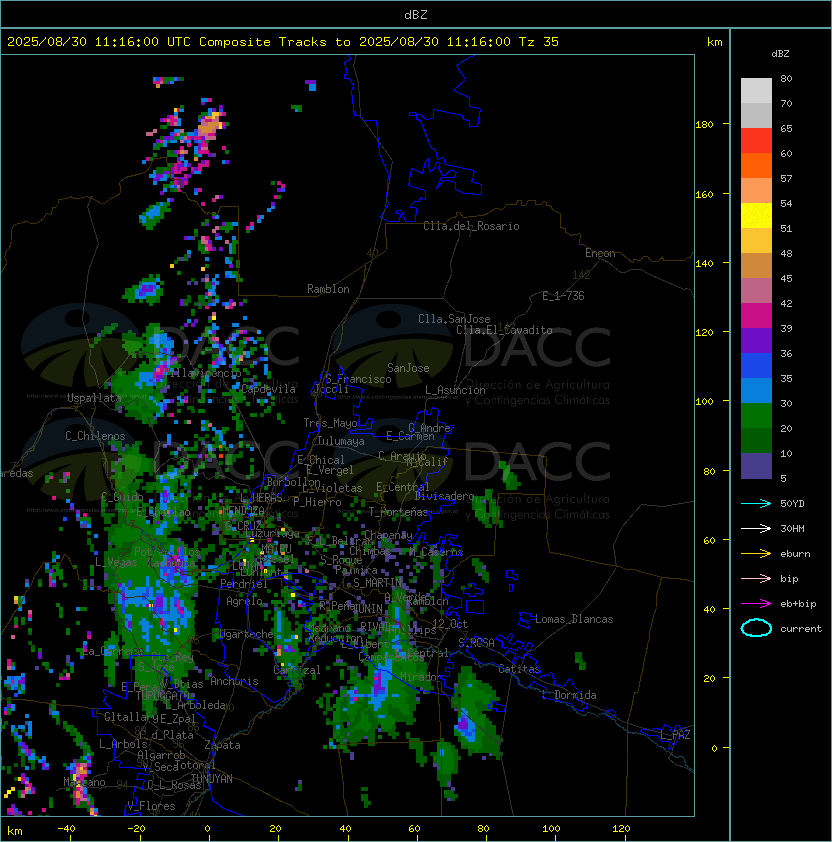
Task: Select the slate 5–10 dBZ swatch
Action: tap(756, 466)
